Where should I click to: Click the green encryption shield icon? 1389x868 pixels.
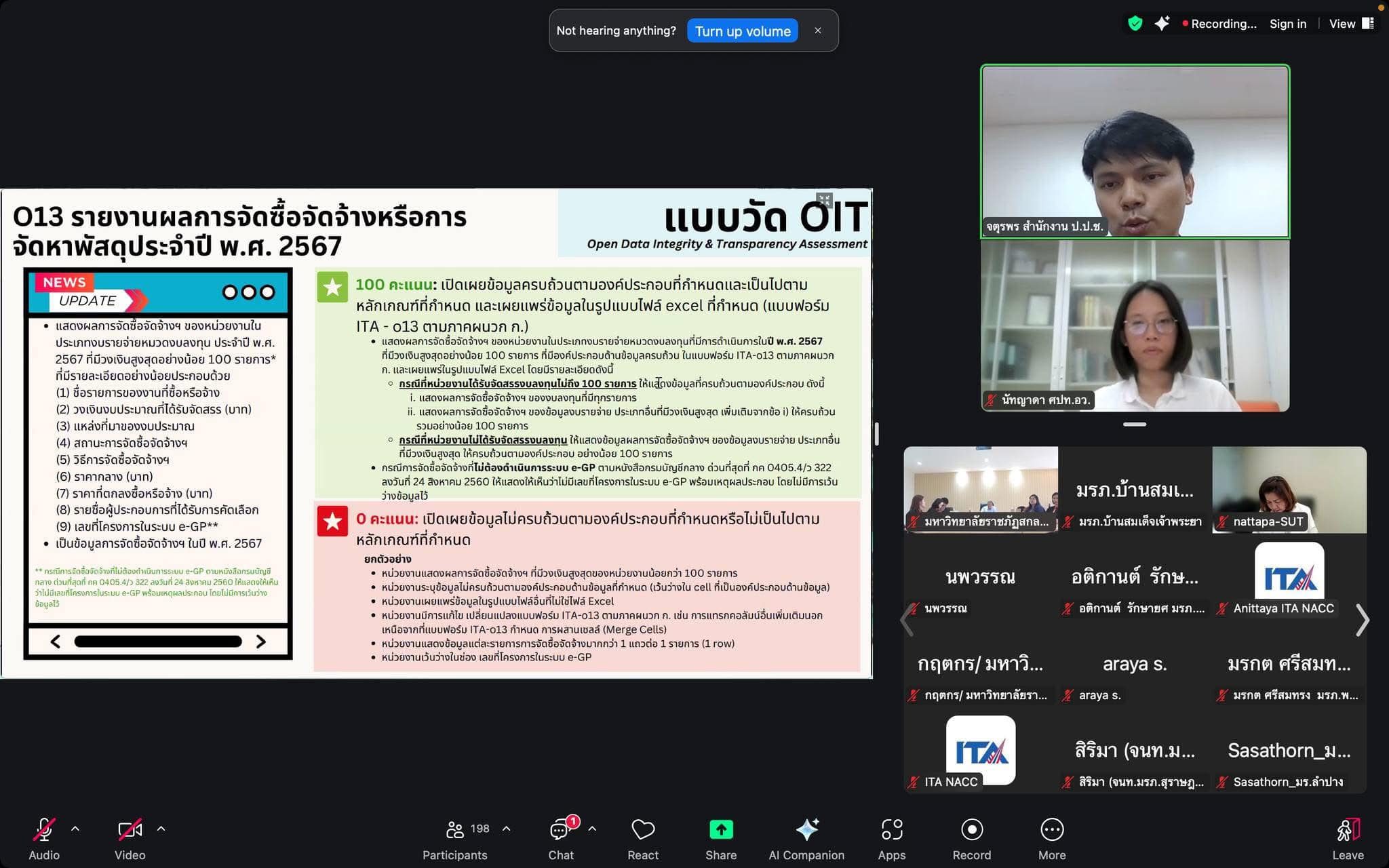pyautogui.click(x=1135, y=24)
